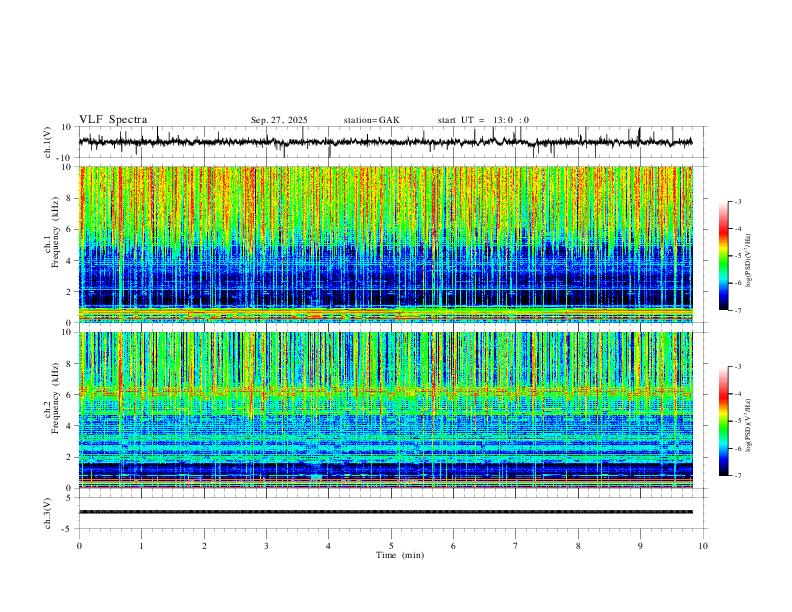This screenshot has height=612, width=792.
Task: Click the ch.2 Frequency (kHz) axis label
Action: click(x=52, y=398)
